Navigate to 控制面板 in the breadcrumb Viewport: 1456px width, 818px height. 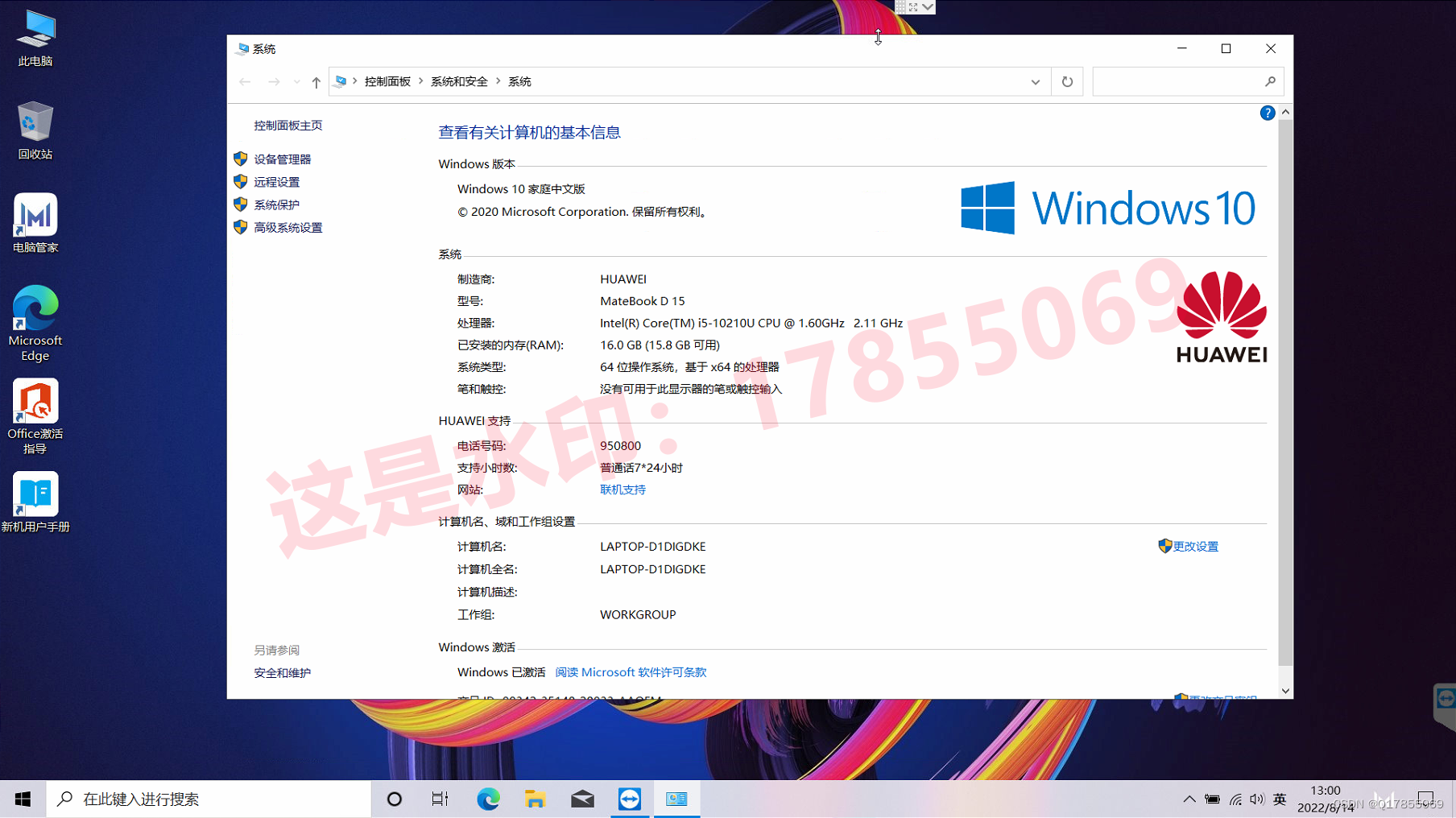pyautogui.click(x=387, y=81)
